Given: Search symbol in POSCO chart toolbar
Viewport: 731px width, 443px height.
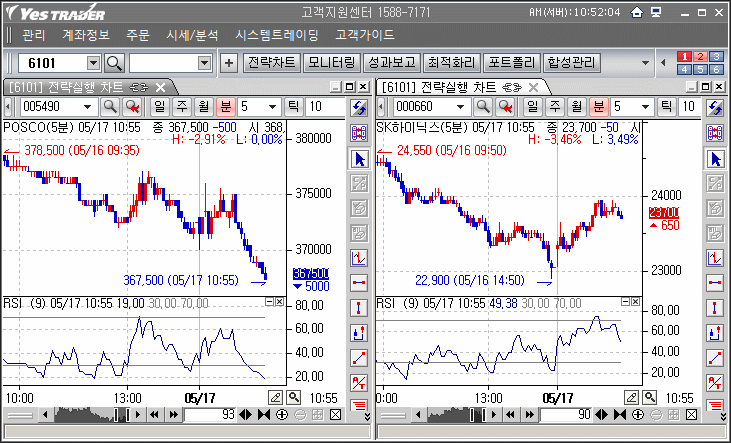Looking at the screenshot, I should 110,107.
